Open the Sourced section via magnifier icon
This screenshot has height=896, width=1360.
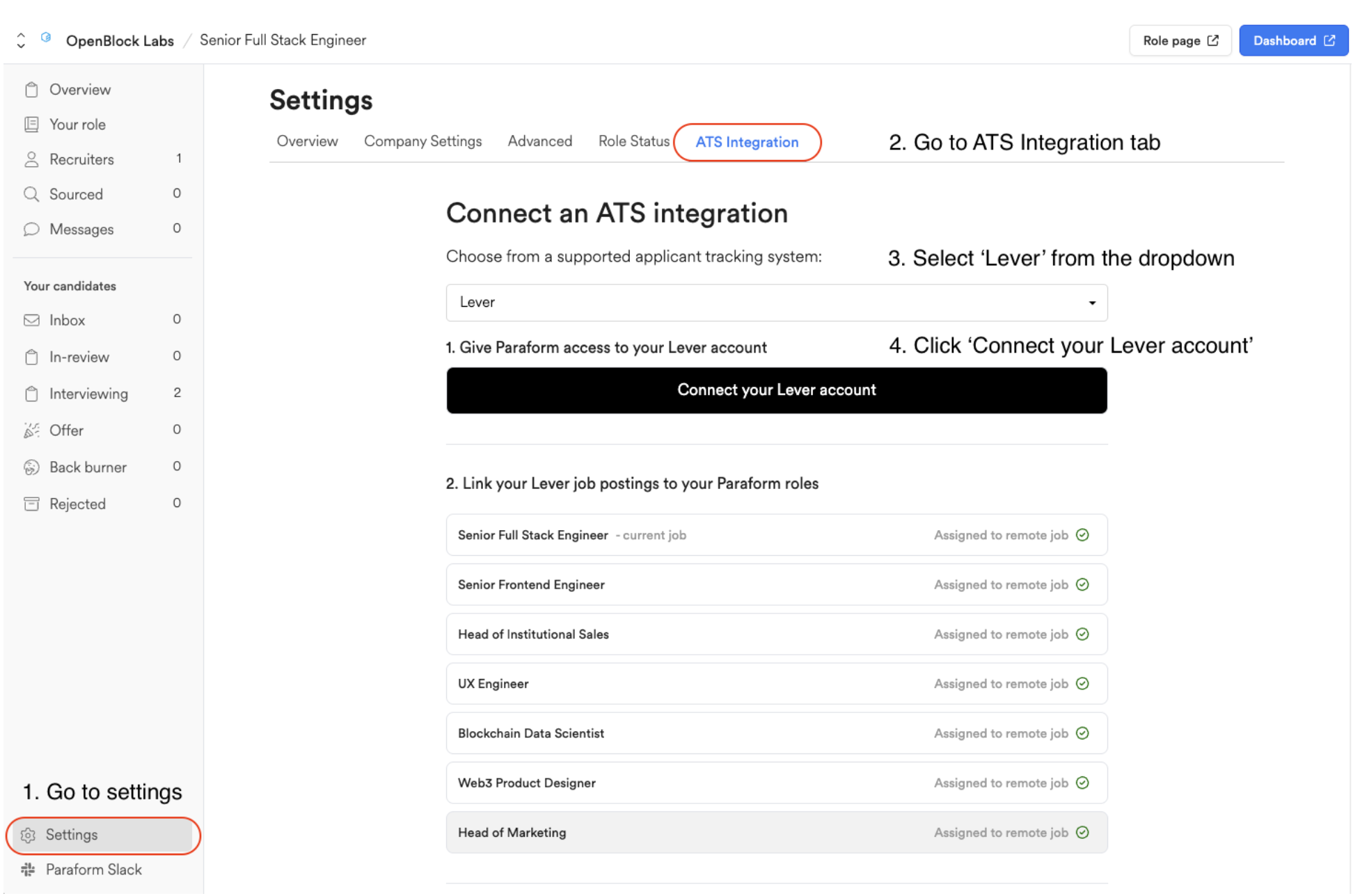coord(32,194)
